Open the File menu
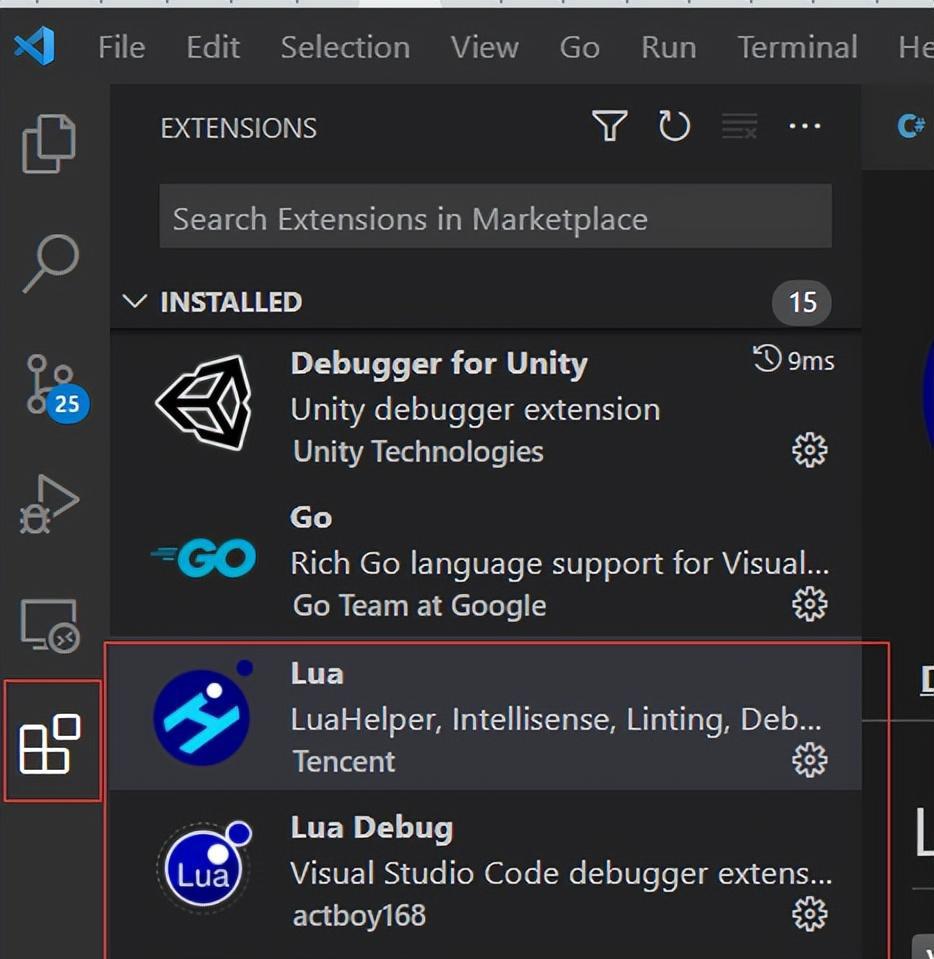934x959 pixels. pyautogui.click(x=122, y=47)
